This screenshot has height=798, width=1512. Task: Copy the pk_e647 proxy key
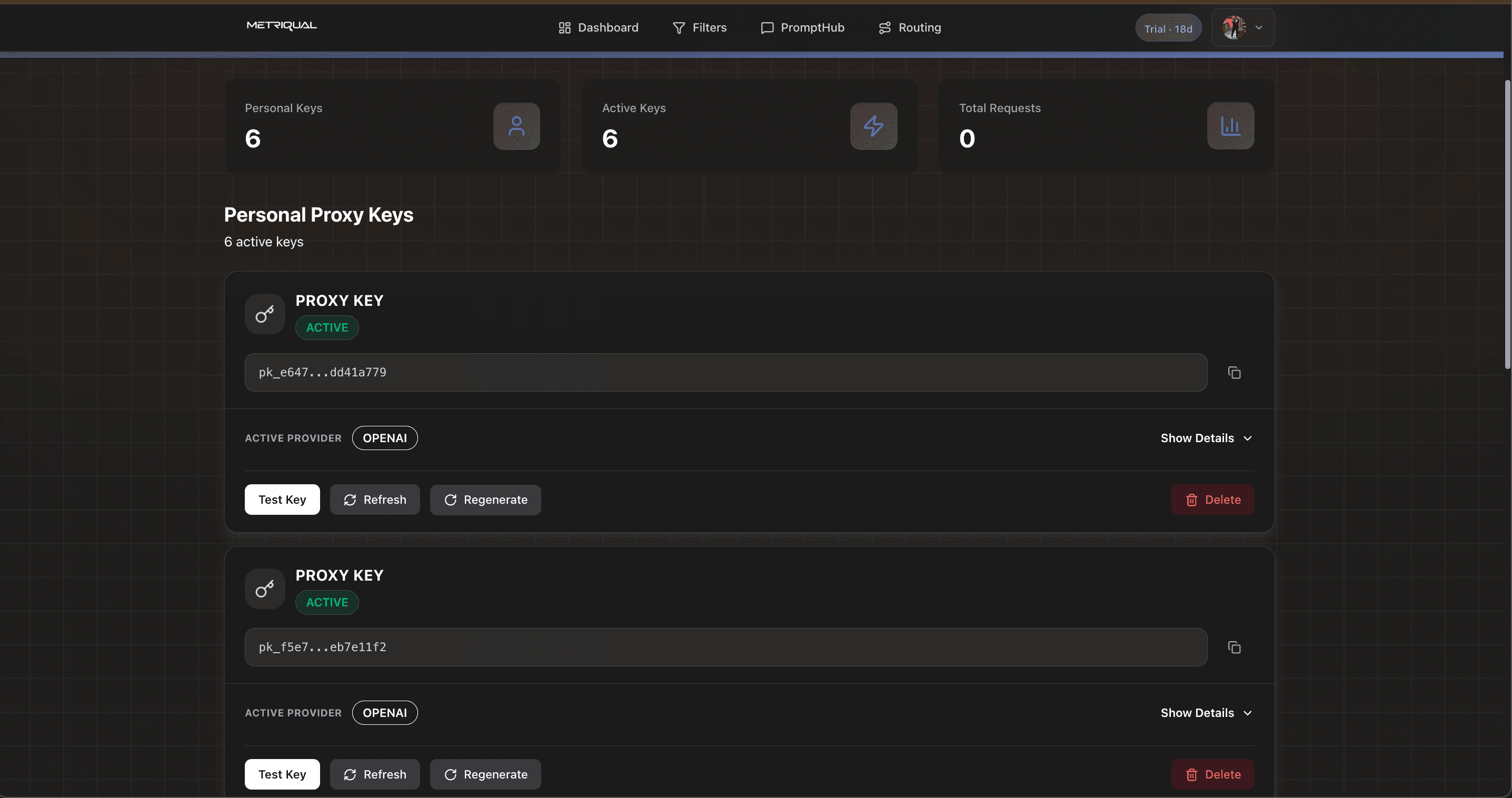1234,372
